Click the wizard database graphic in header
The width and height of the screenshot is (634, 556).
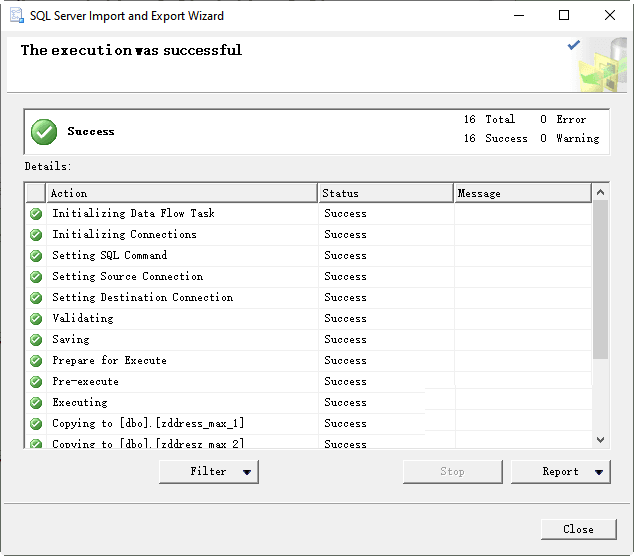coord(598,66)
